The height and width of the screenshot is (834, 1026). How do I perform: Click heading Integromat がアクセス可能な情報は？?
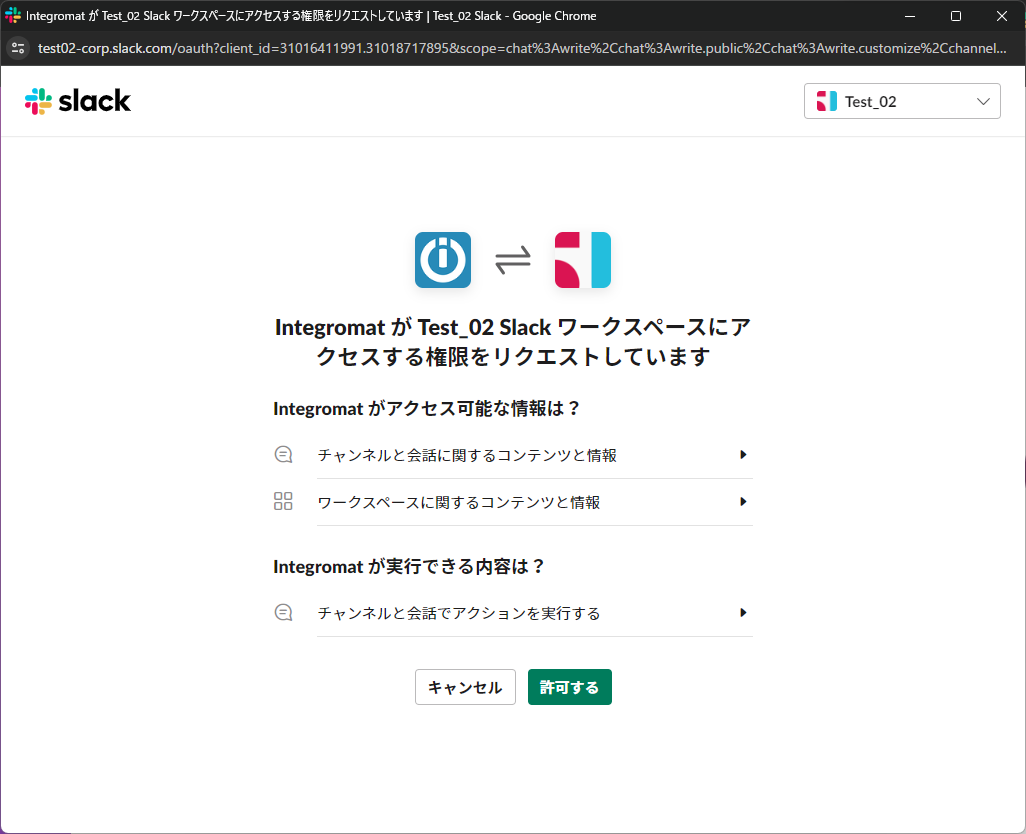click(427, 409)
